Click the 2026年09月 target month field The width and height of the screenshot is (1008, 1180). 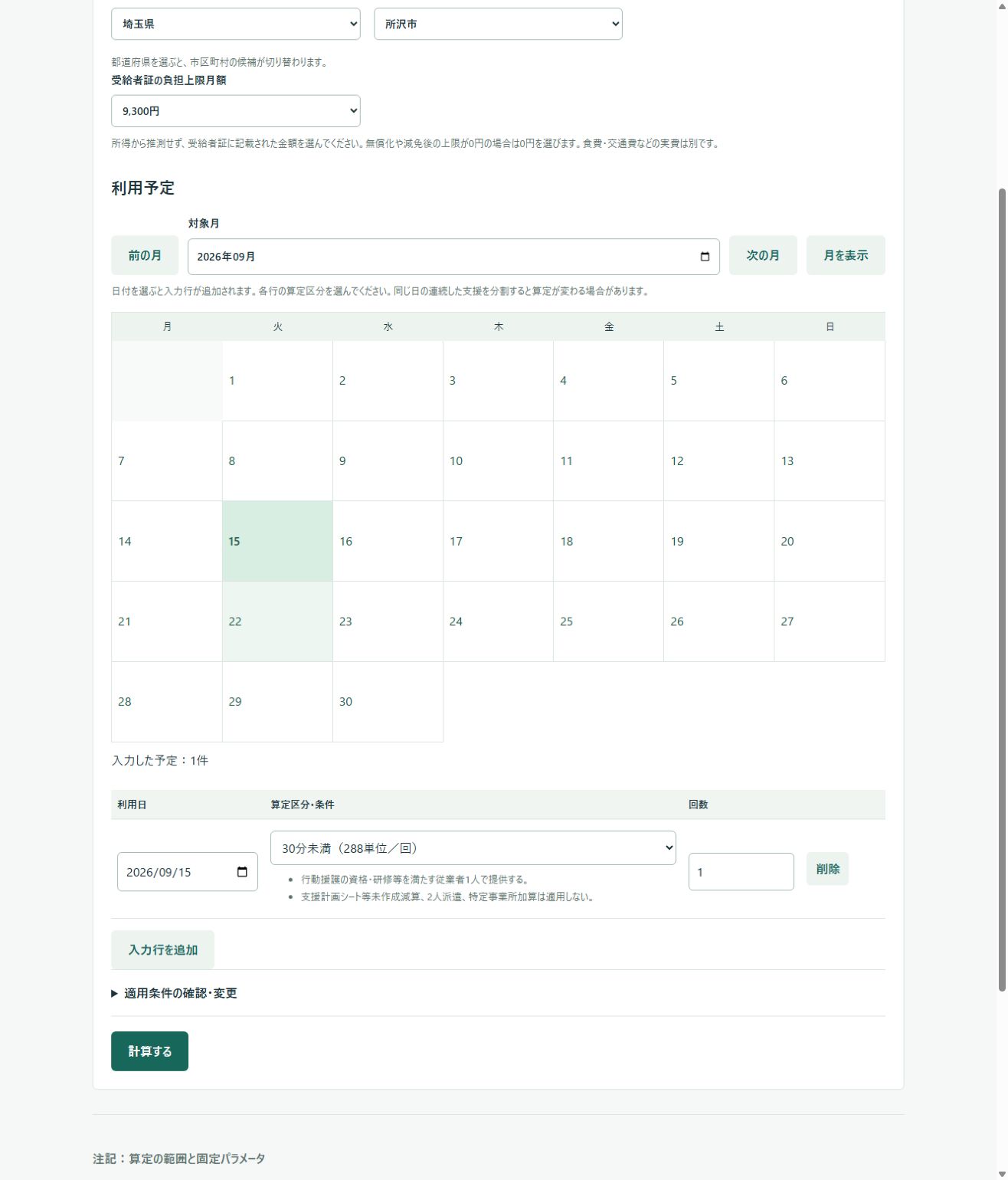point(453,257)
